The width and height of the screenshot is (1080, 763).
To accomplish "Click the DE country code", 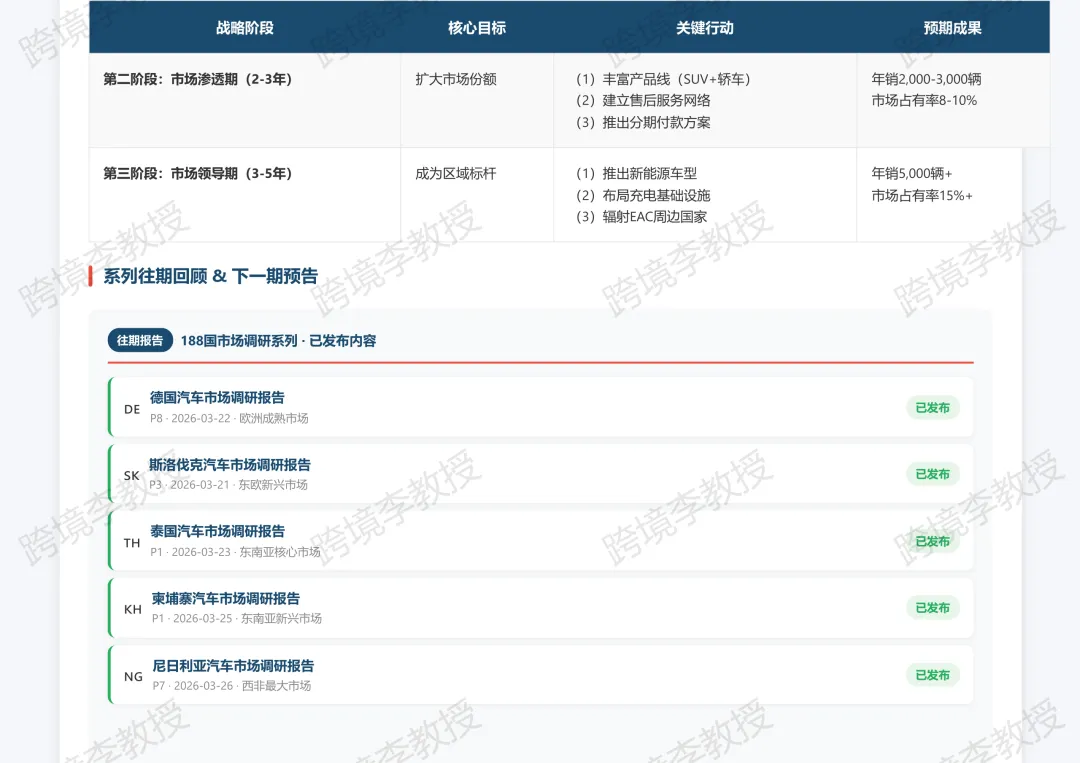I will click(132, 409).
